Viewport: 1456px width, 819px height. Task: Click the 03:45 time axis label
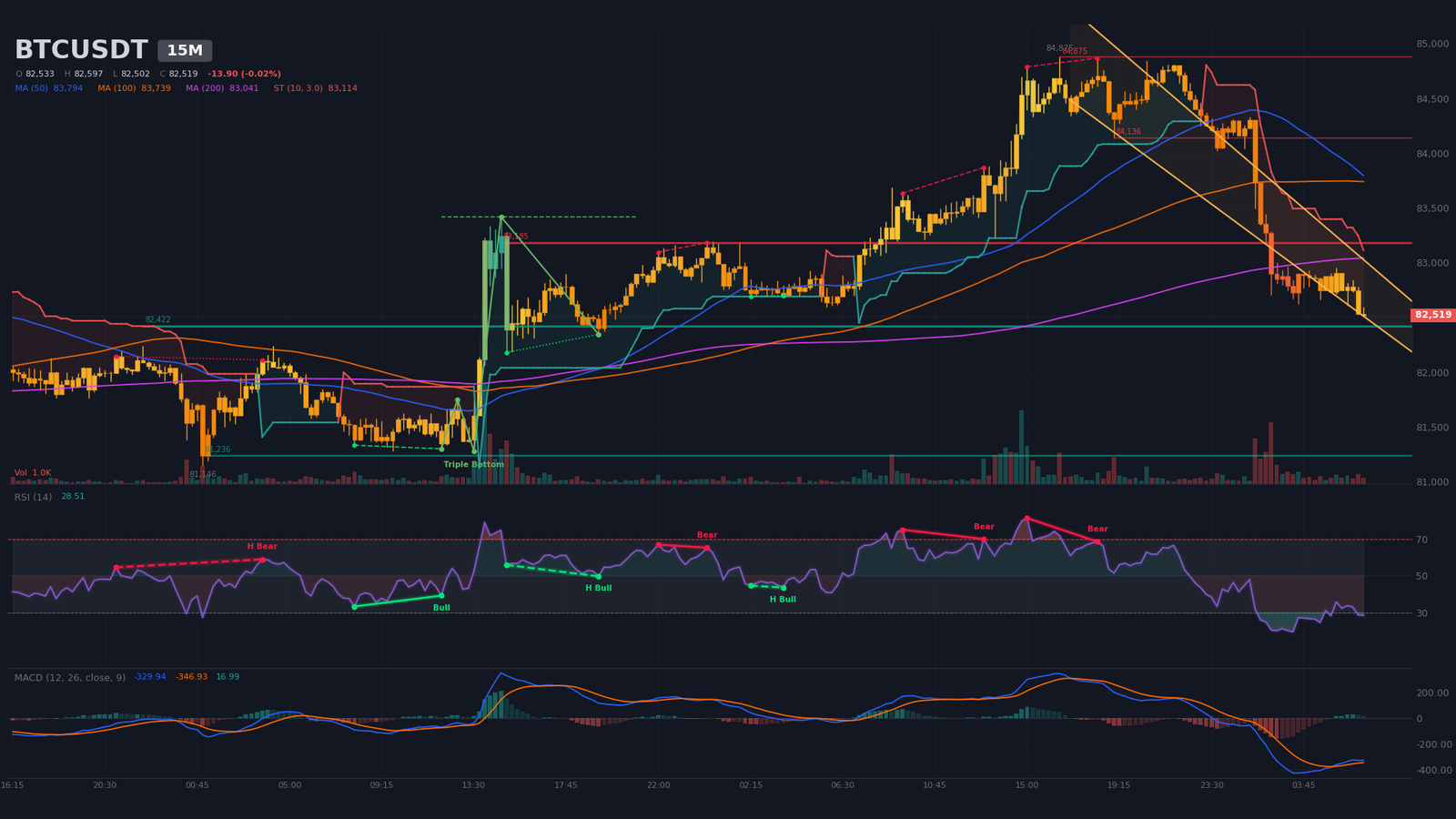click(x=1303, y=785)
